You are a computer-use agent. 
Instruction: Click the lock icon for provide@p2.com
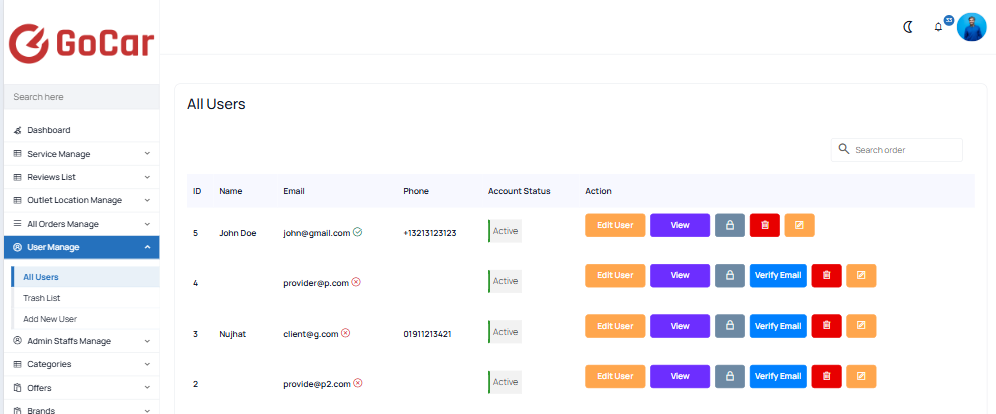(730, 376)
